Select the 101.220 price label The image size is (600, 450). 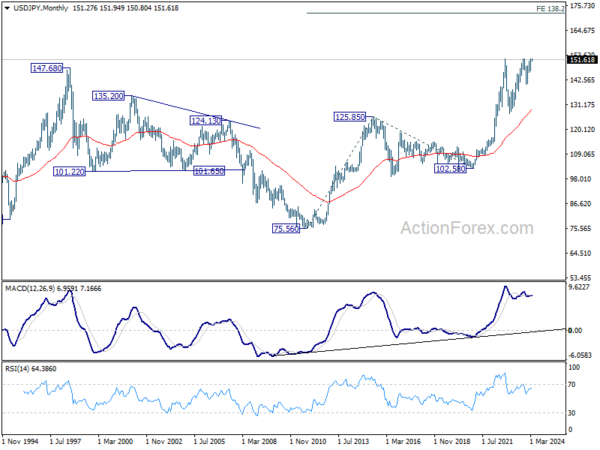pos(69,172)
